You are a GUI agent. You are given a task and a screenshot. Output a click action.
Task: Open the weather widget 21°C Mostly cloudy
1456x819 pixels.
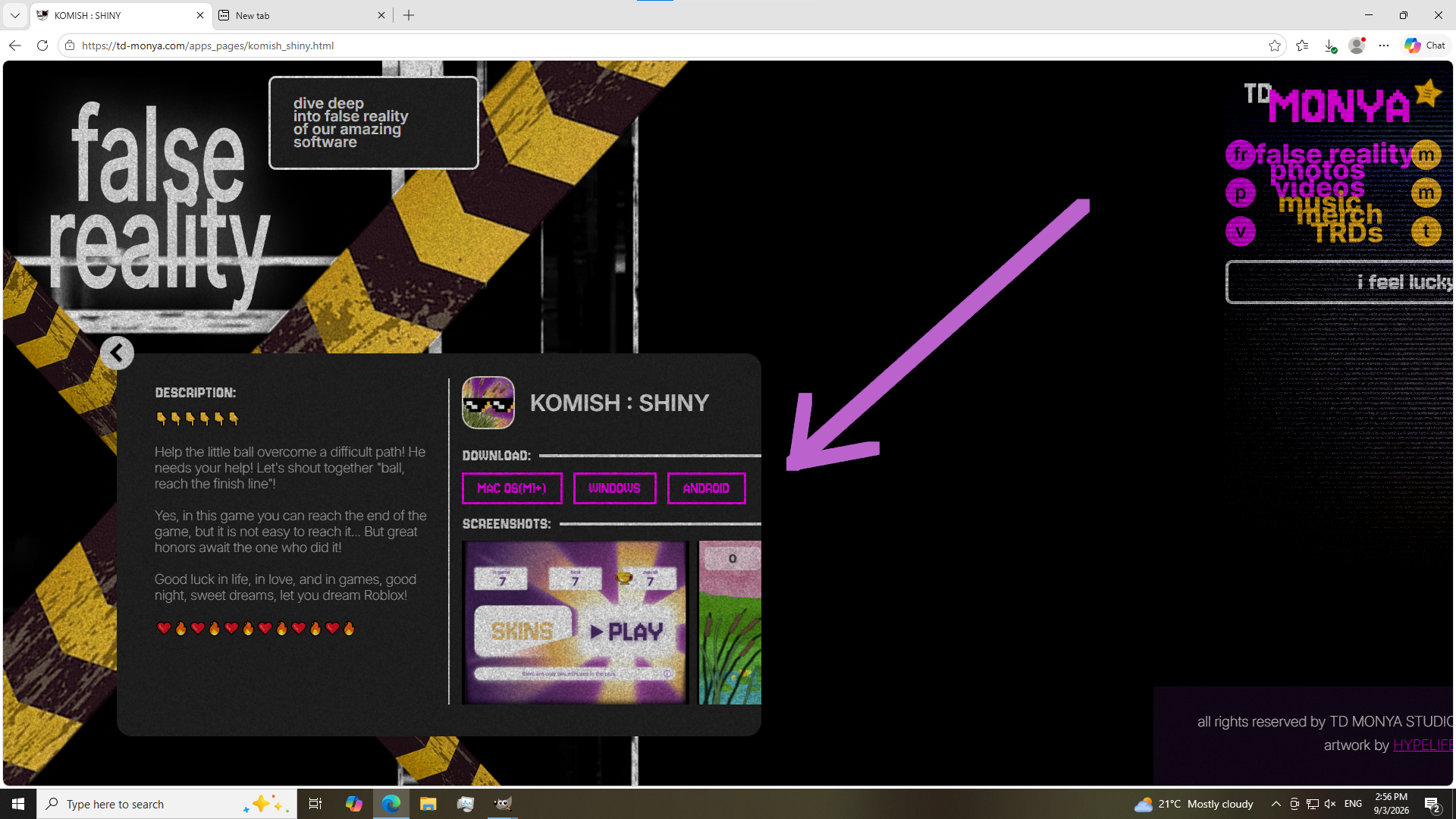(1194, 804)
